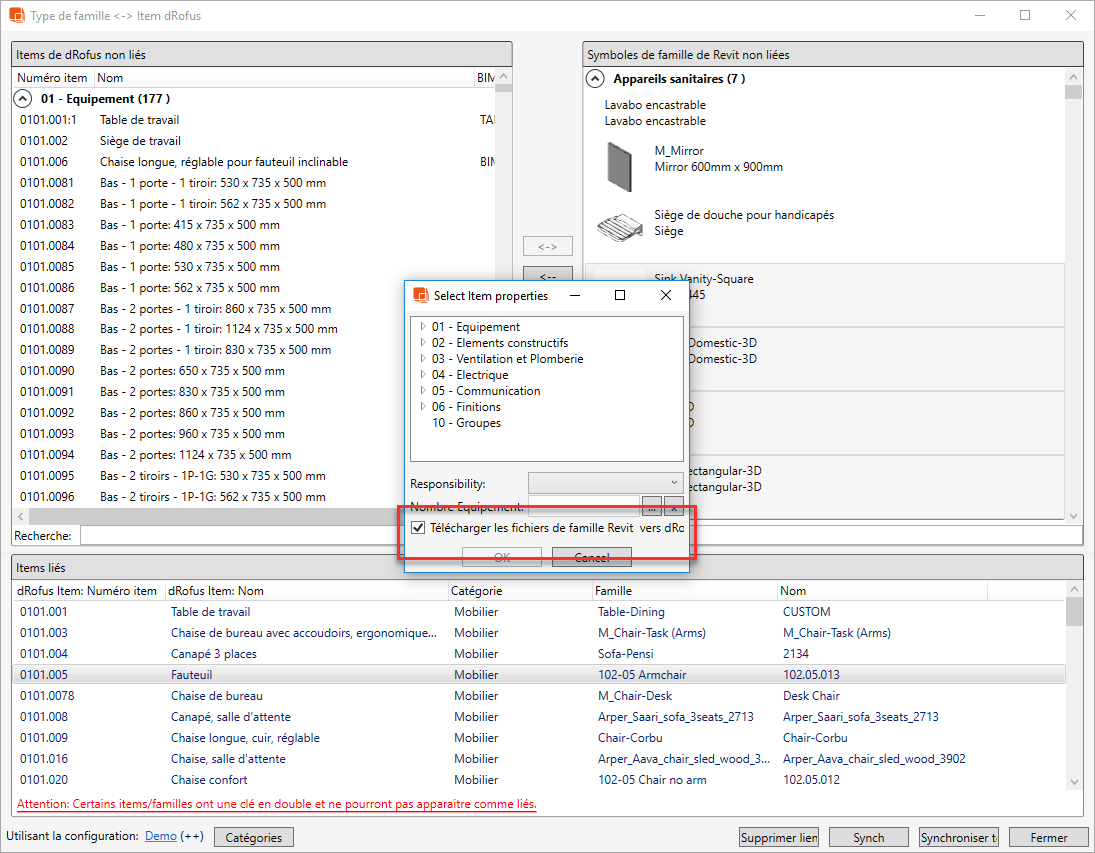Click the Catégories button
Screen dimensions: 1095x853
coord(254,838)
